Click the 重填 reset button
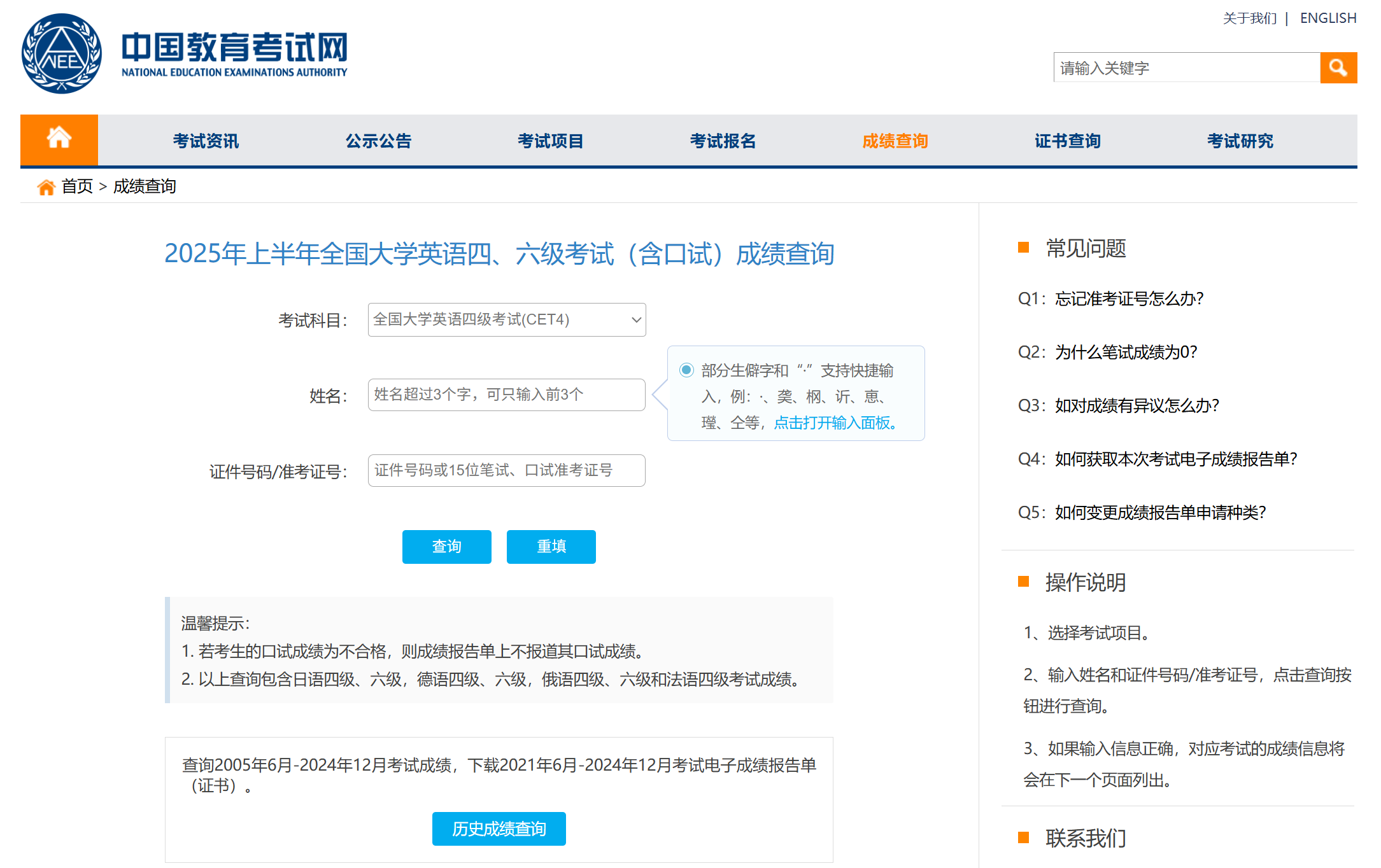 point(551,547)
